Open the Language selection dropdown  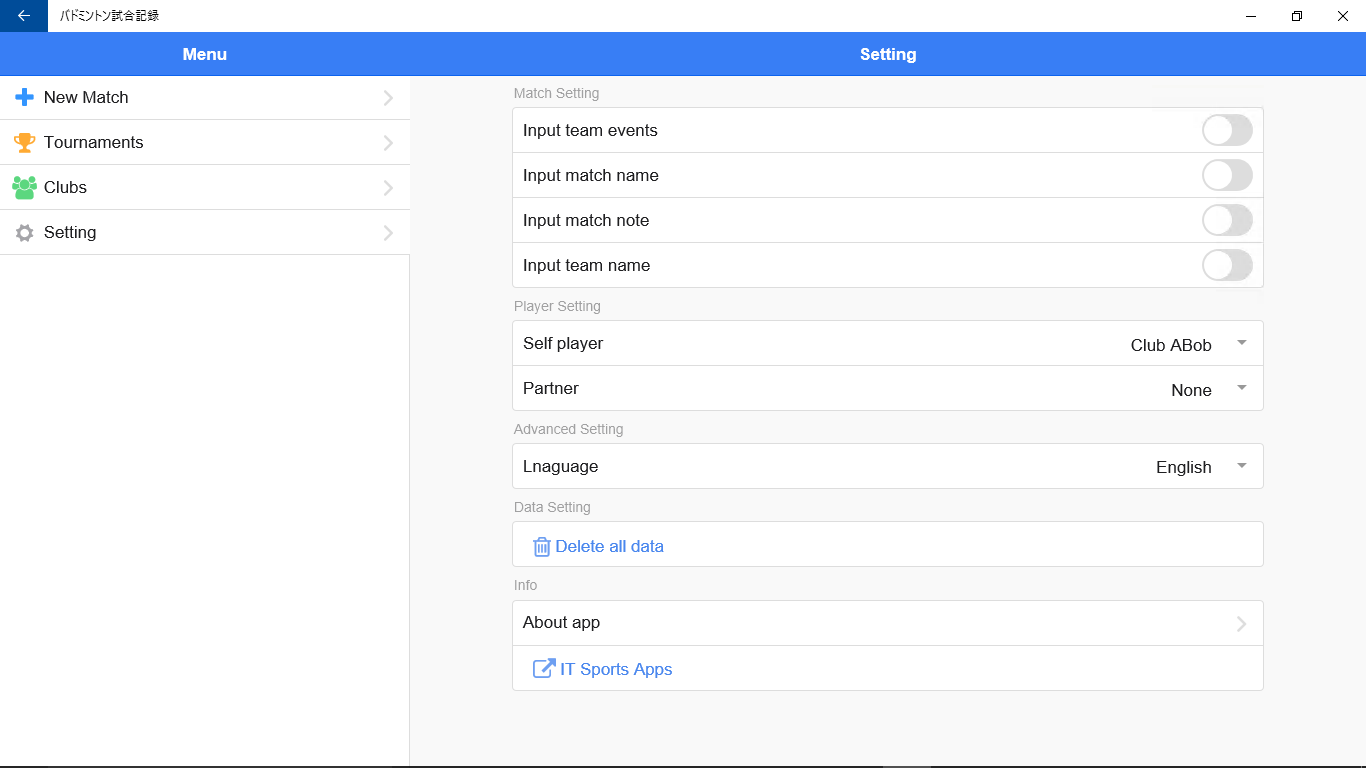pos(1241,466)
